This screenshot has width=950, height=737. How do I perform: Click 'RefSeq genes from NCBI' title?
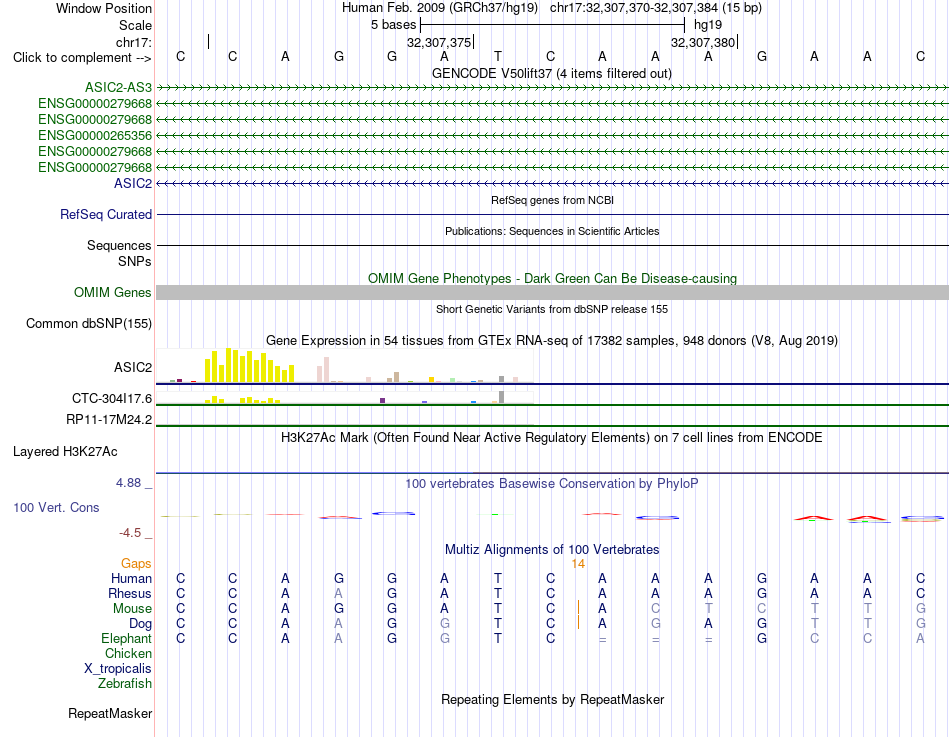(x=553, y=200)
